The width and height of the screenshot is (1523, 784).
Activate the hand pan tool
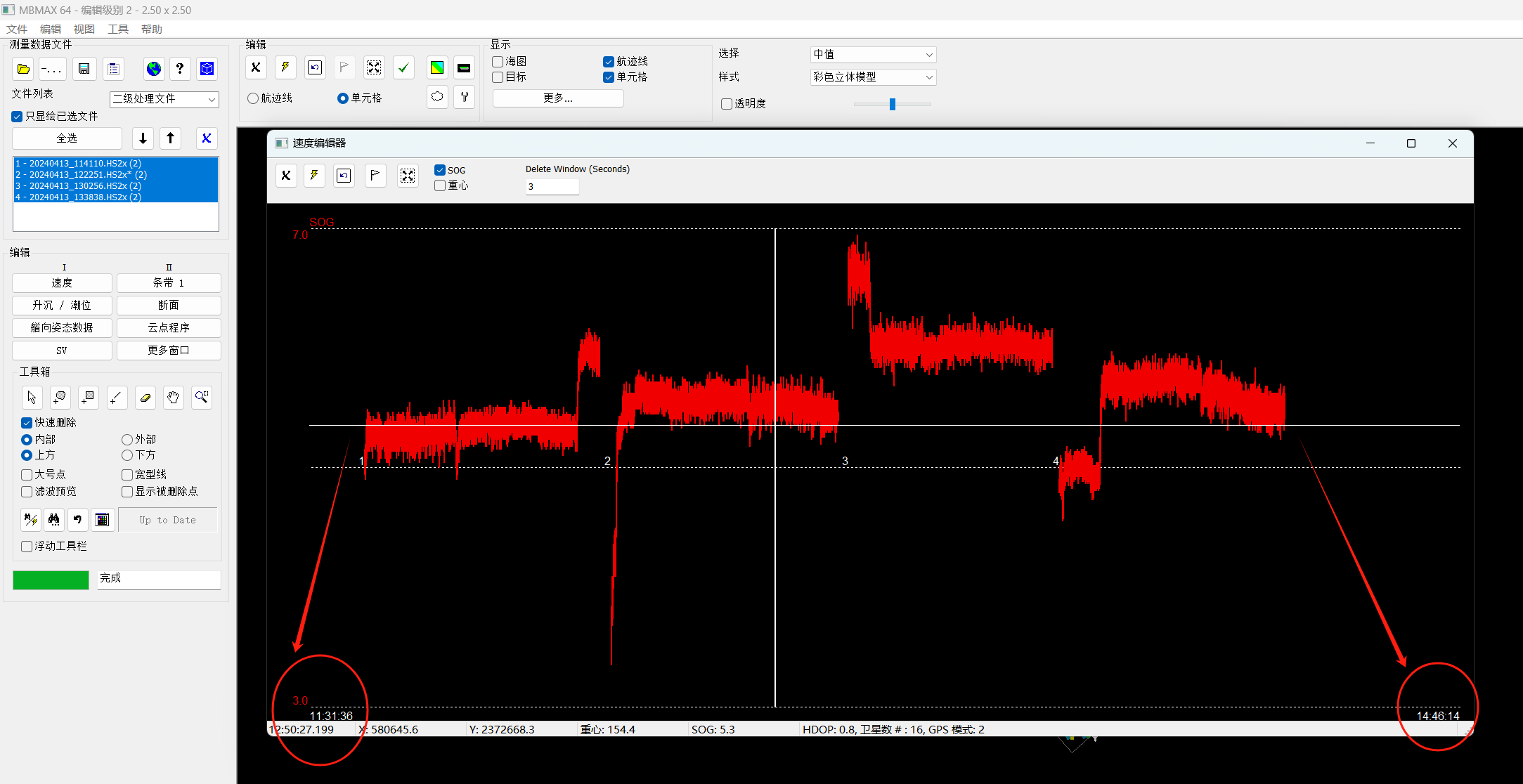point(173,397)
